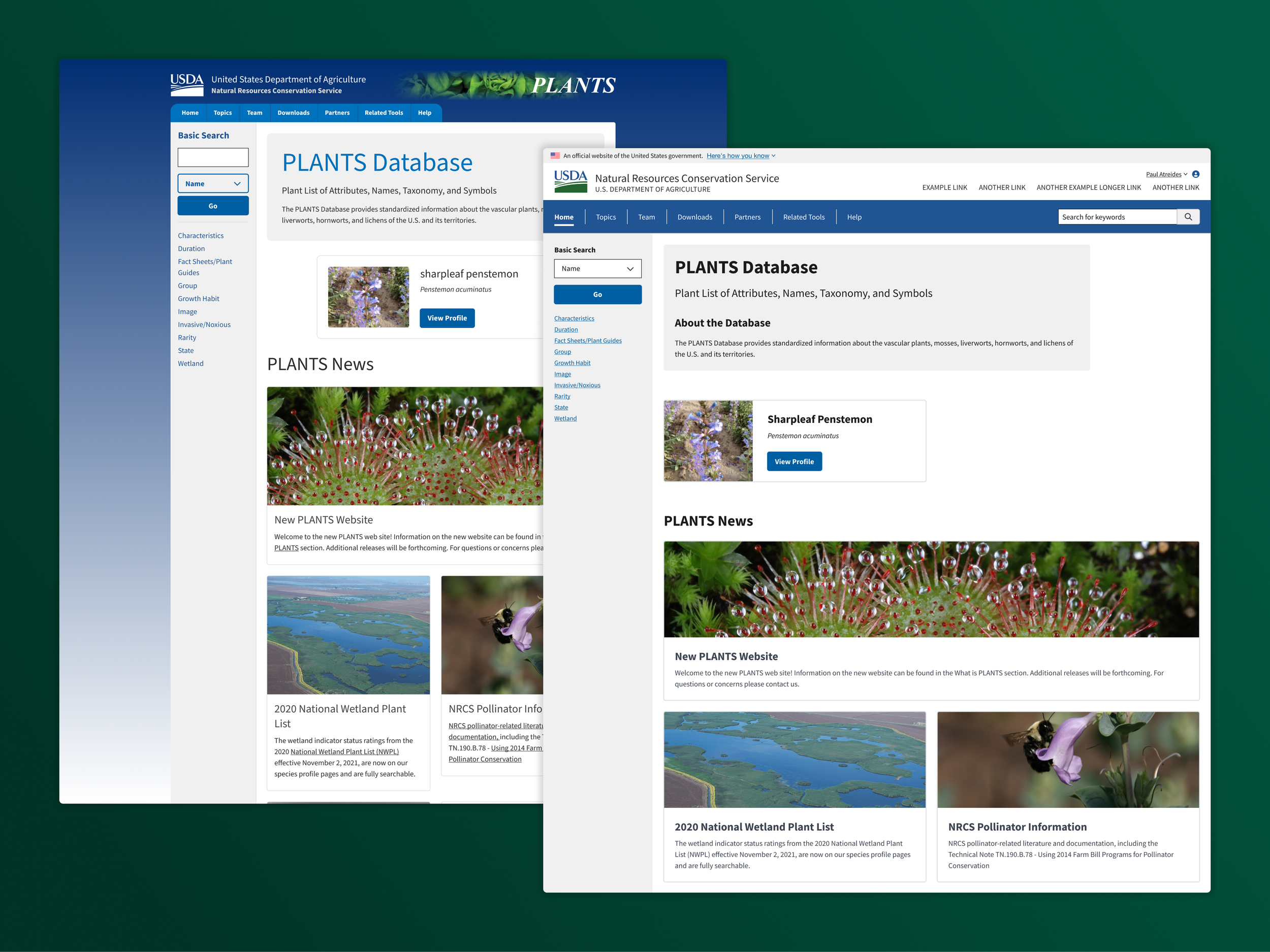Click National Wetland Plant List (NWPL) link

pos(344,752)
